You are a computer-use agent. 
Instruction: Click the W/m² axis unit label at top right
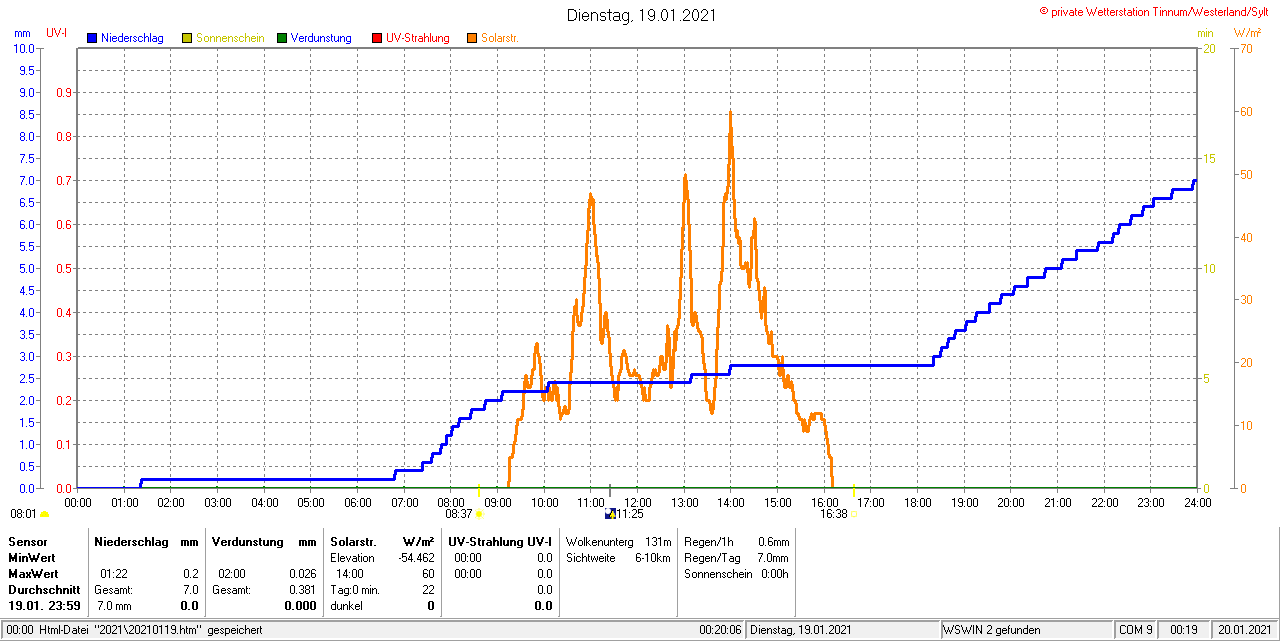pos(1249,34)
